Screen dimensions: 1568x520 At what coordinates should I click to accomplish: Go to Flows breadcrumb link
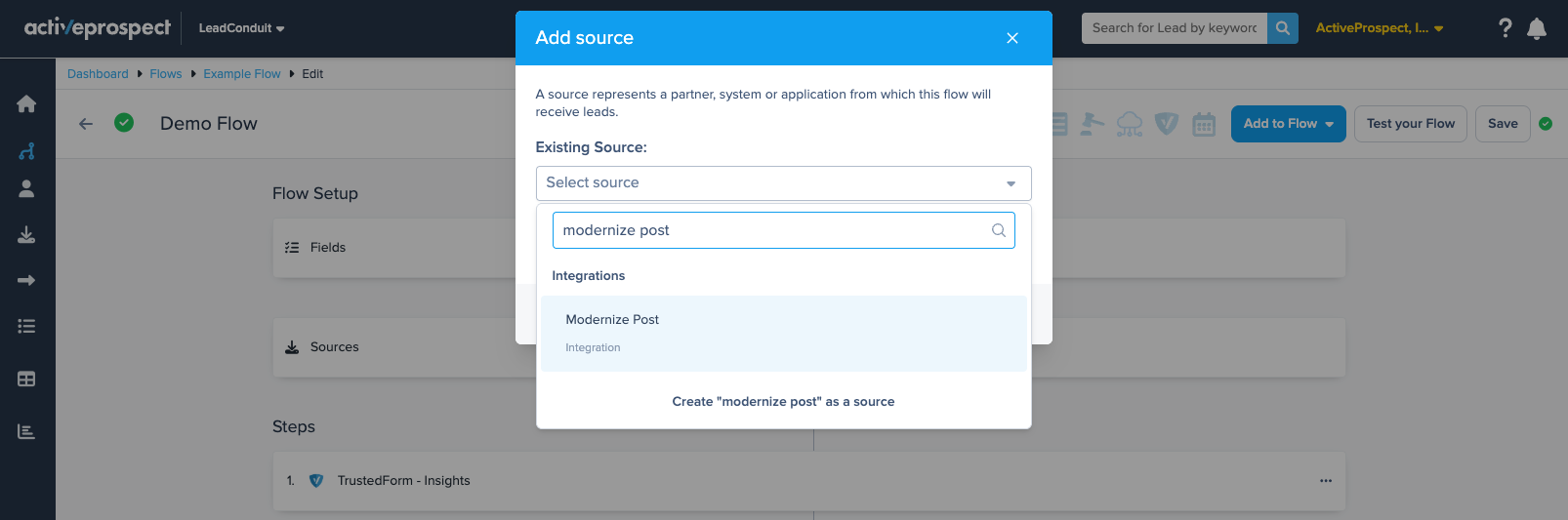coord(166,74)
